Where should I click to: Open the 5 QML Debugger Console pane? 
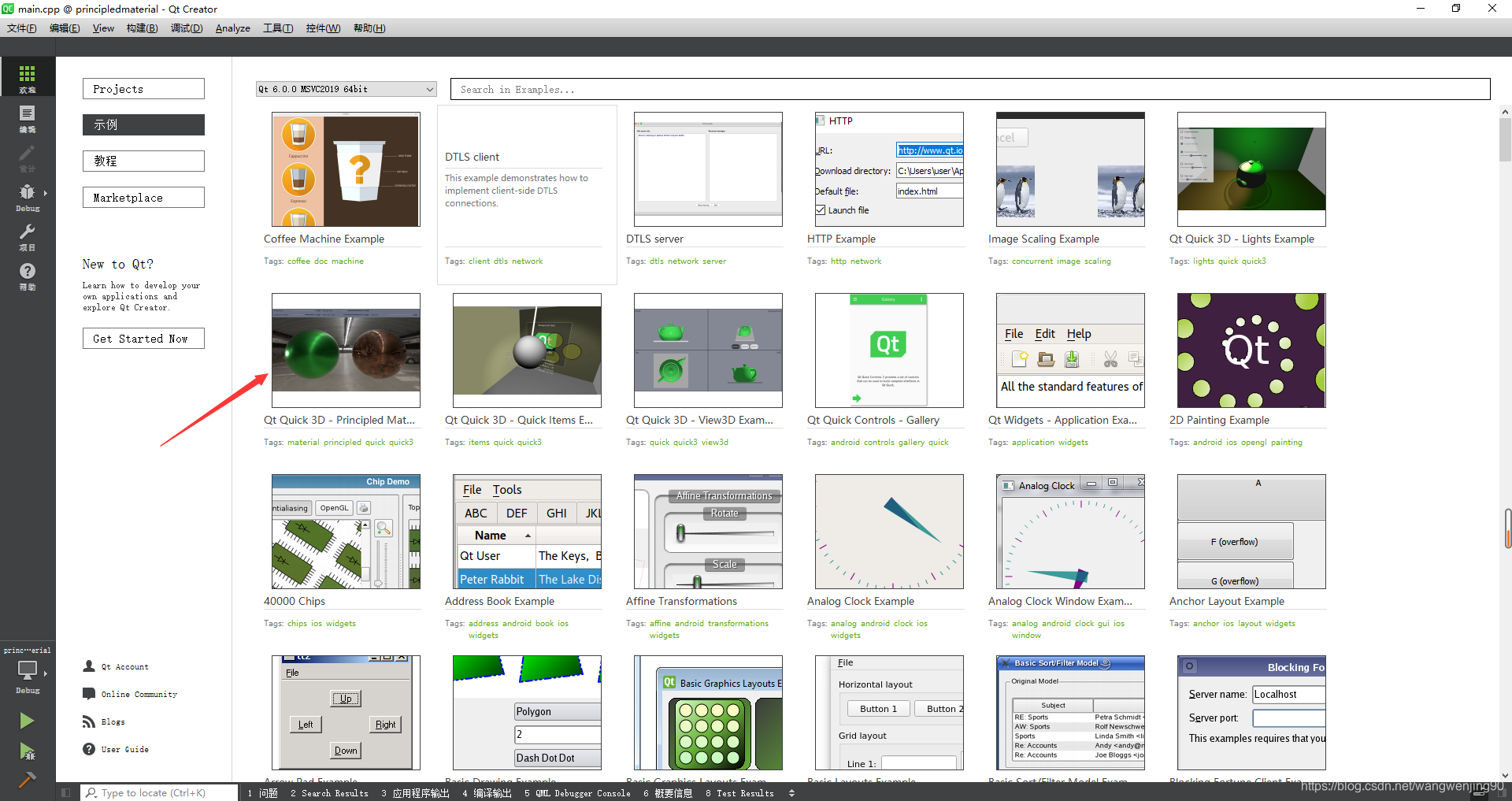coord(577,793)
